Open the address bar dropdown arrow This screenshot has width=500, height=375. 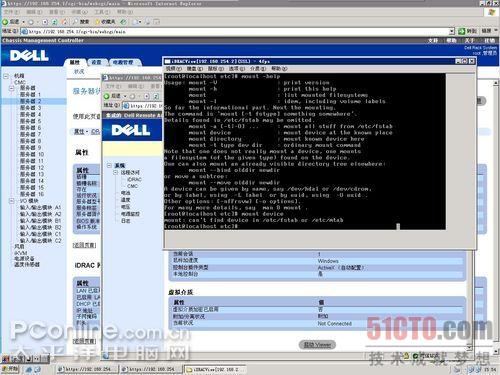pos(452,31)
